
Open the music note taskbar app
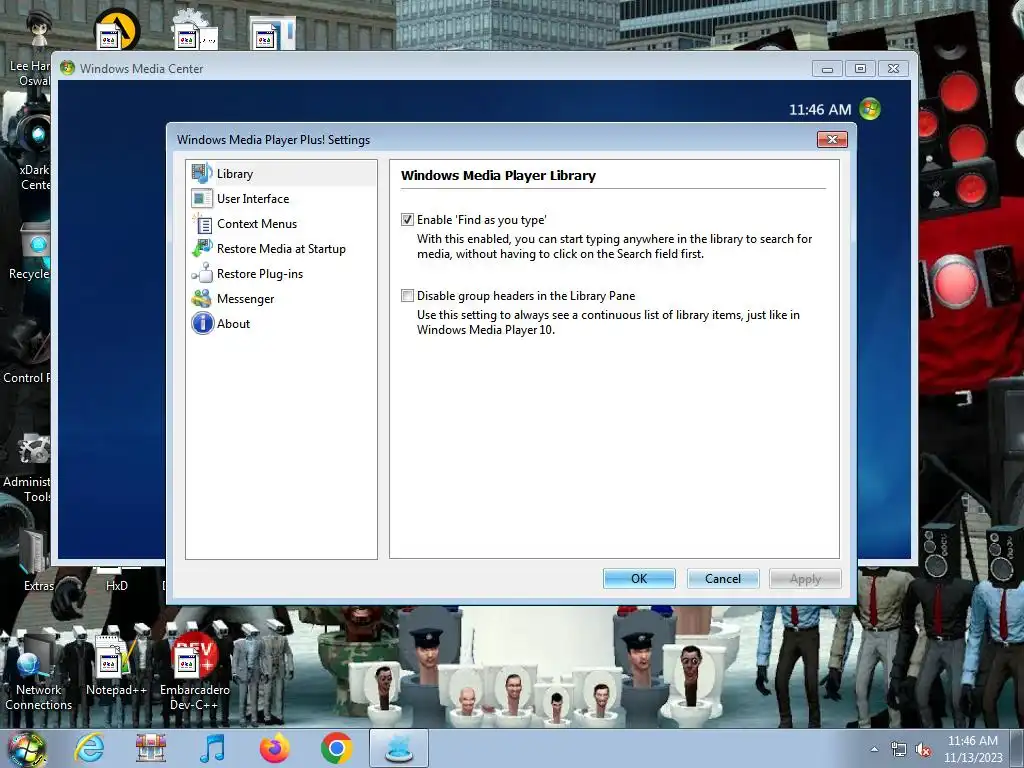(x=212, y=748)
